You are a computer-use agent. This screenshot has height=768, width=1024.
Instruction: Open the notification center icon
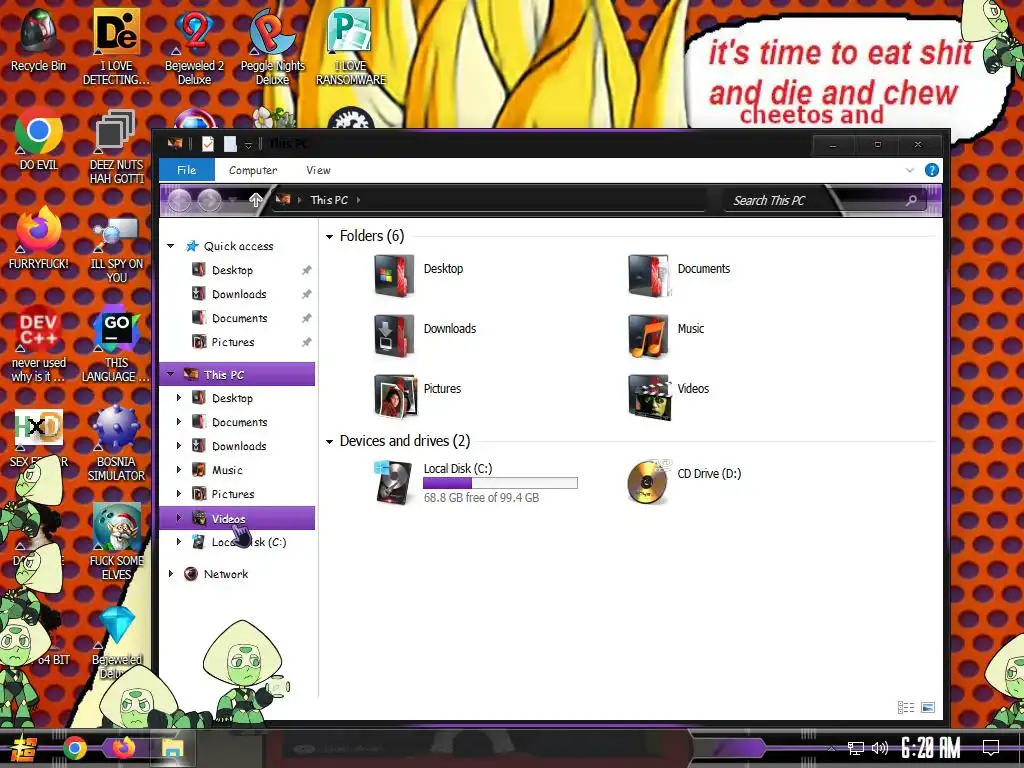click(x=991, y=748)
